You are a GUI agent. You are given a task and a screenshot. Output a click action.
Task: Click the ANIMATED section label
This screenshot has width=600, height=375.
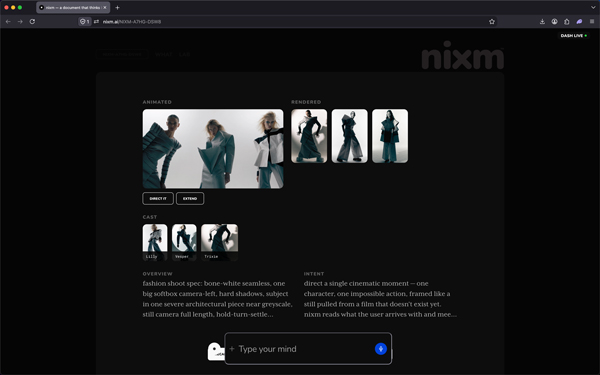coord(157,102)
